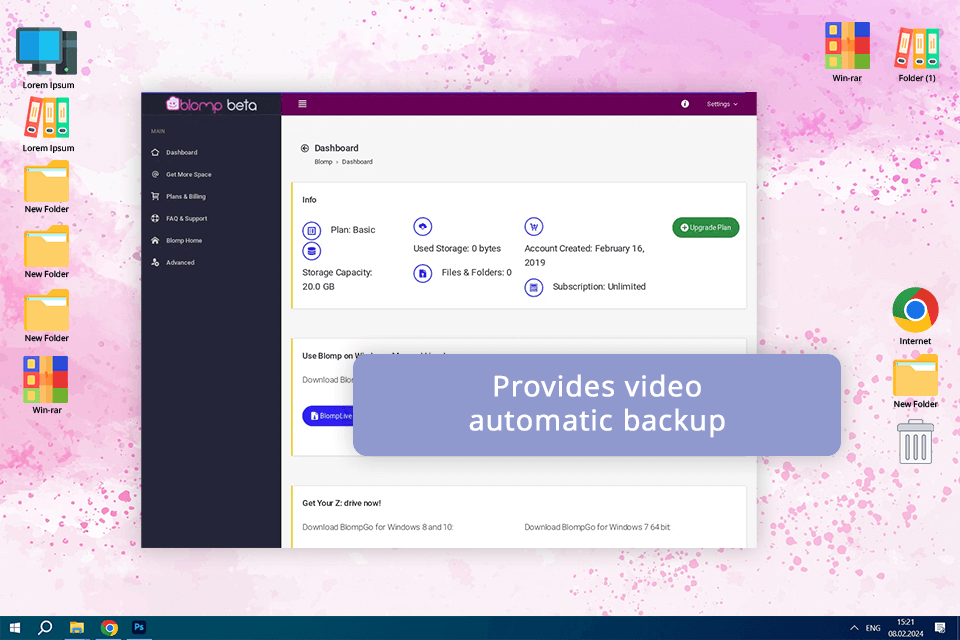Open Photoshop from the taskbar

(x=139, y=628)
